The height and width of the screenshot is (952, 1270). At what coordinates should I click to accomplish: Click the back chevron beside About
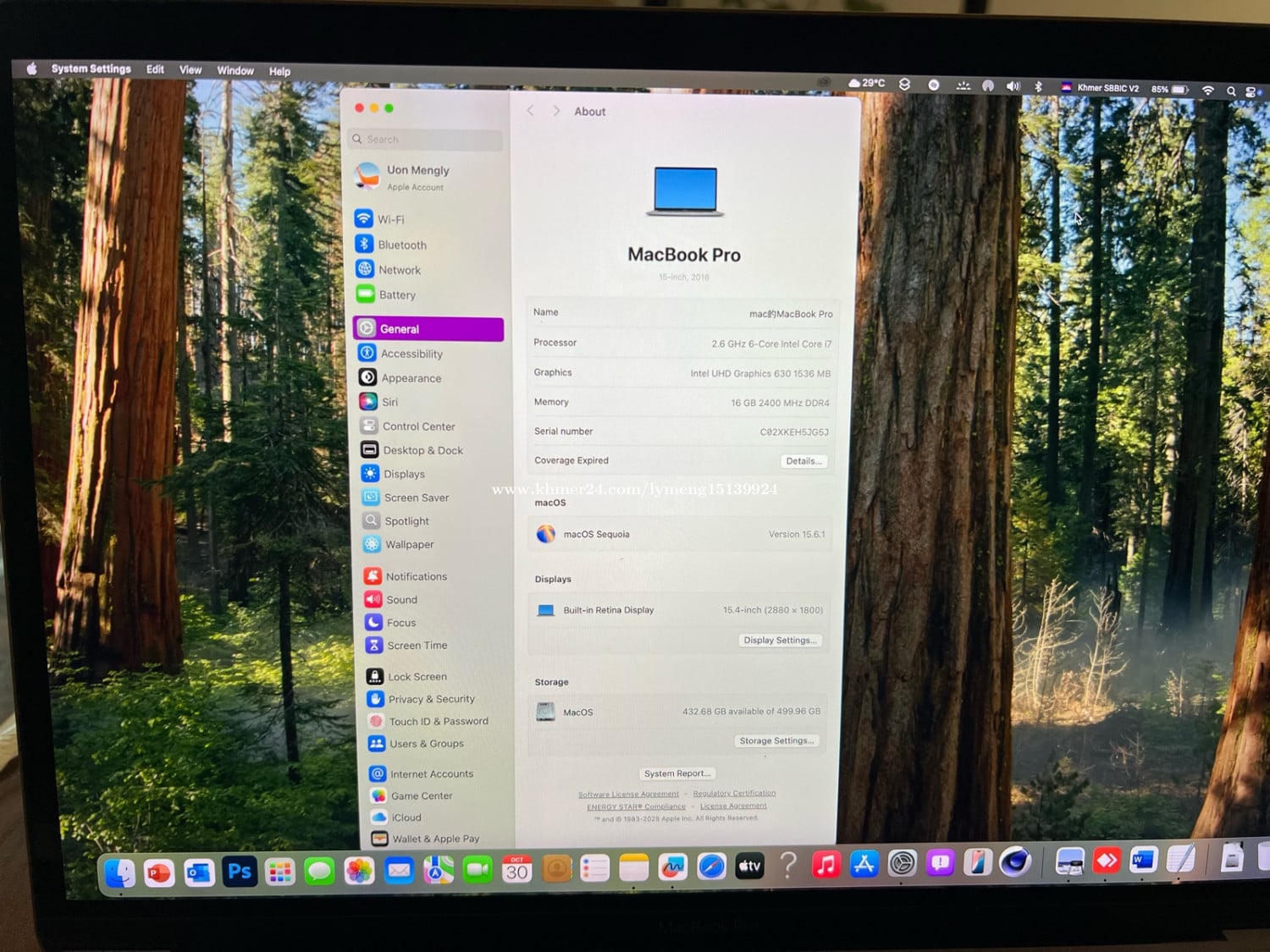pos(531,111)
